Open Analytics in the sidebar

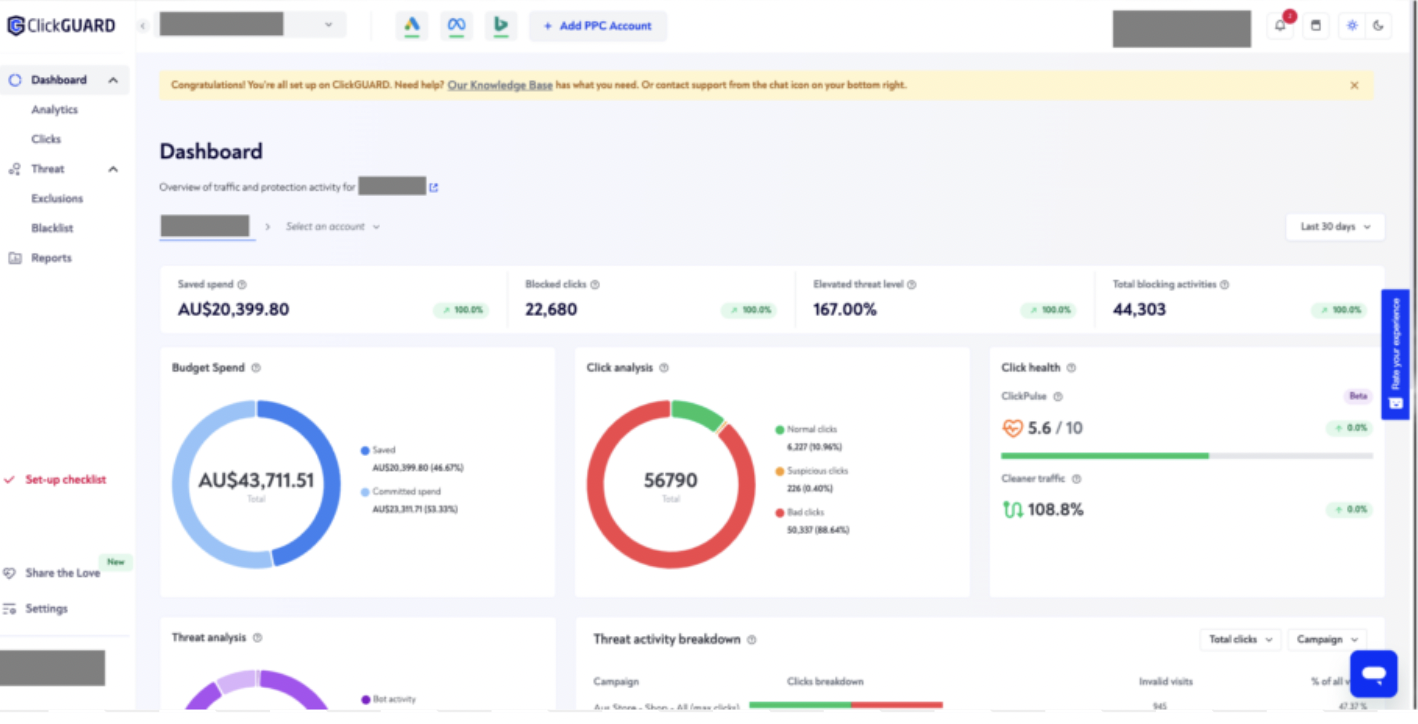[x=54, y=110]
